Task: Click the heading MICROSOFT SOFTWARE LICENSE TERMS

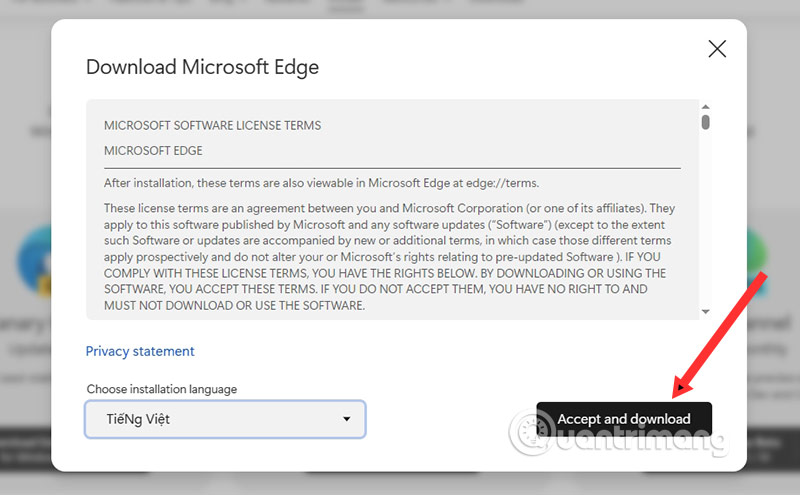Action: click(x=212, y=126)
